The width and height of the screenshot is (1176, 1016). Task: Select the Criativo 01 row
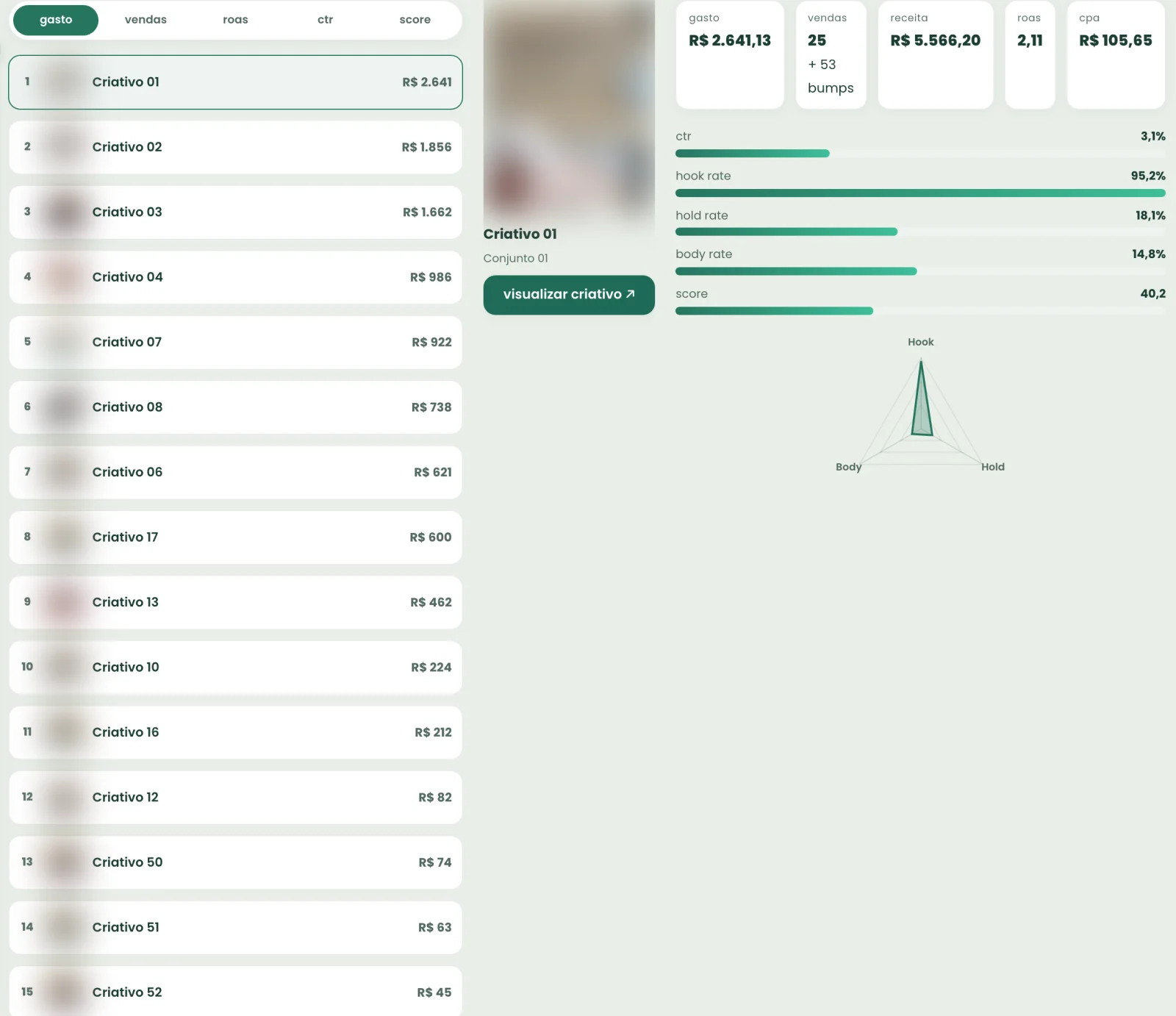click(235, 82)
